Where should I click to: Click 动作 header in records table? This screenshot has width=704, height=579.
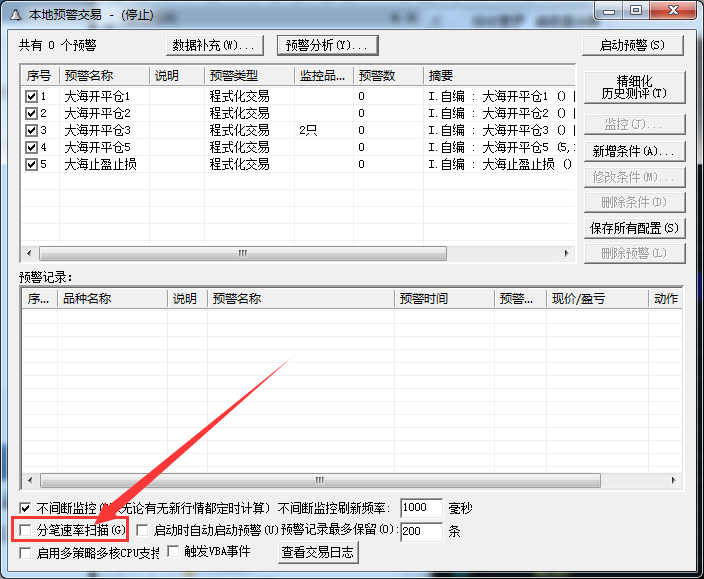point(666,298)
